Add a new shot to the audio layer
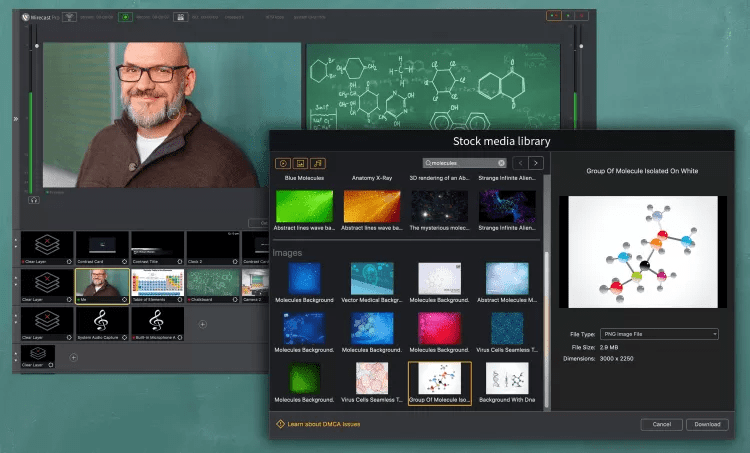The height and width of the screenshot is (453, 750). 203,324
